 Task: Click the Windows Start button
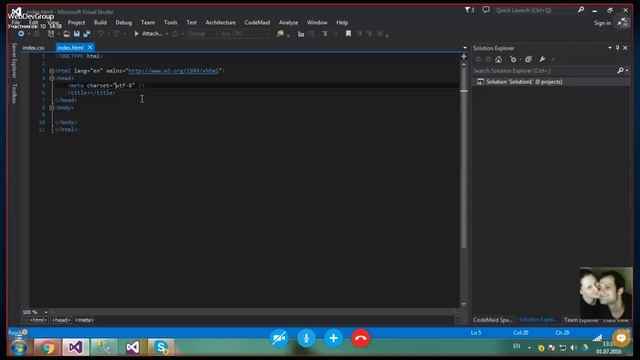click(19, 348)
